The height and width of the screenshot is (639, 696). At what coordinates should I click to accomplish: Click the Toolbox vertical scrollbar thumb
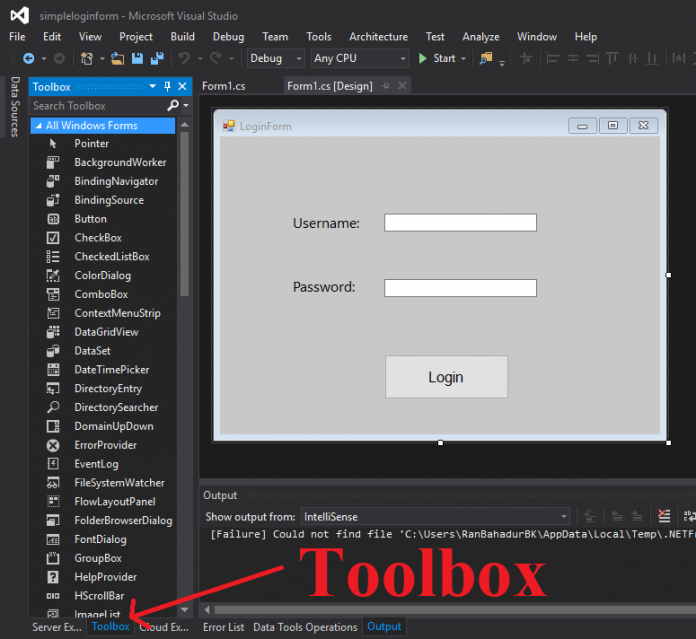[x=185, y=214]
